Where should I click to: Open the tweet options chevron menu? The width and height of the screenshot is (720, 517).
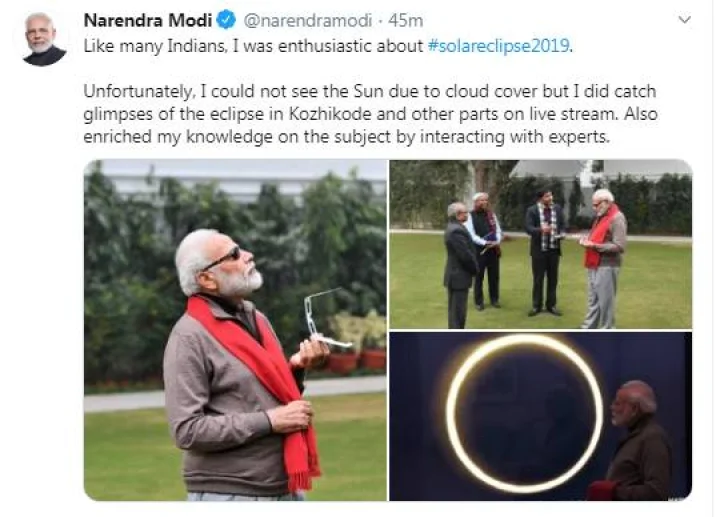tap(684, 20)
